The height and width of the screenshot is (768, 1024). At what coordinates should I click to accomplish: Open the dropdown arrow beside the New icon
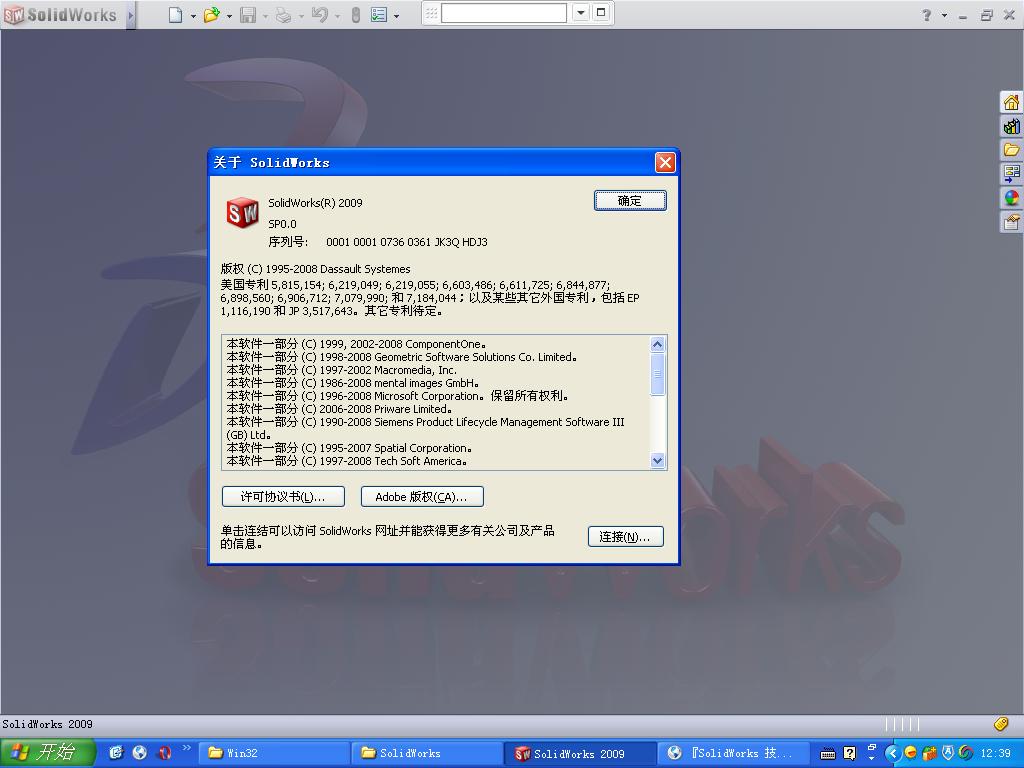coord(193,16)
